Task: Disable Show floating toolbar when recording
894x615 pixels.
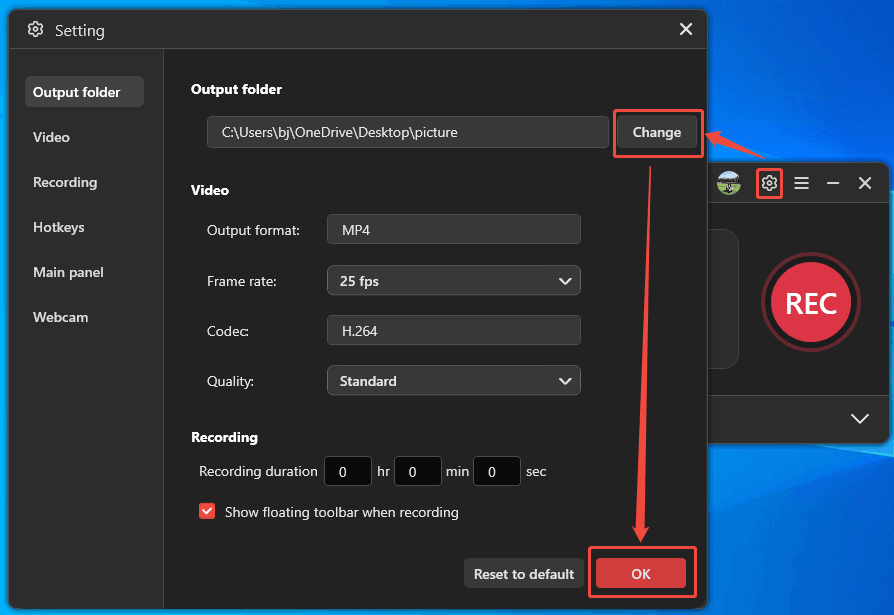Action: pos(207,511)
